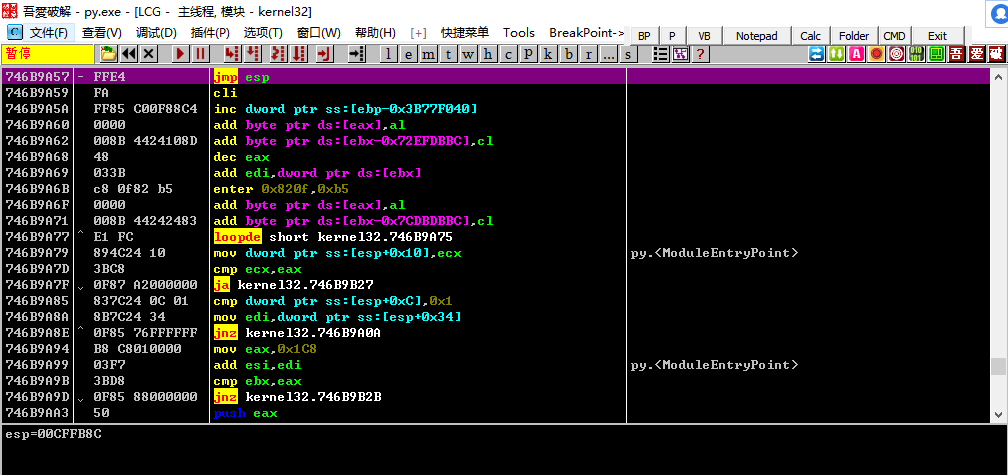Select the 'jmp esp' instruction row
The width and height of the screenshot is (1008, 475).
click(x=495, y=77)
